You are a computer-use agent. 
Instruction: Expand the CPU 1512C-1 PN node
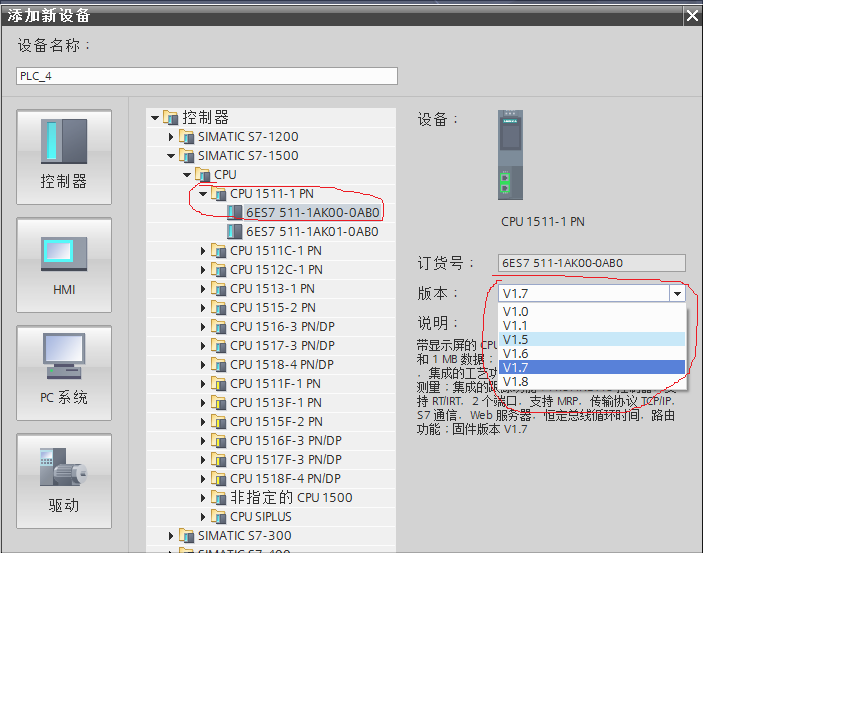(x=203, y=270)
